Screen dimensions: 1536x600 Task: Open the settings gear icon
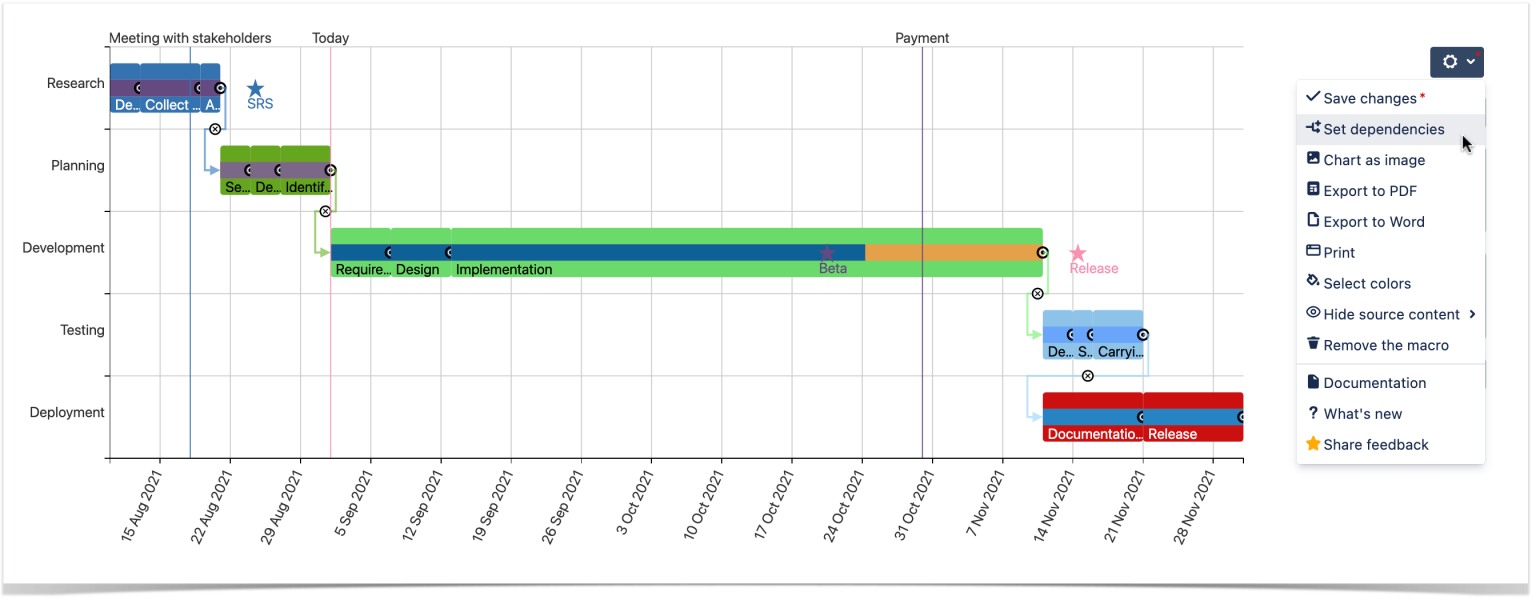[x=1449, y=61]
